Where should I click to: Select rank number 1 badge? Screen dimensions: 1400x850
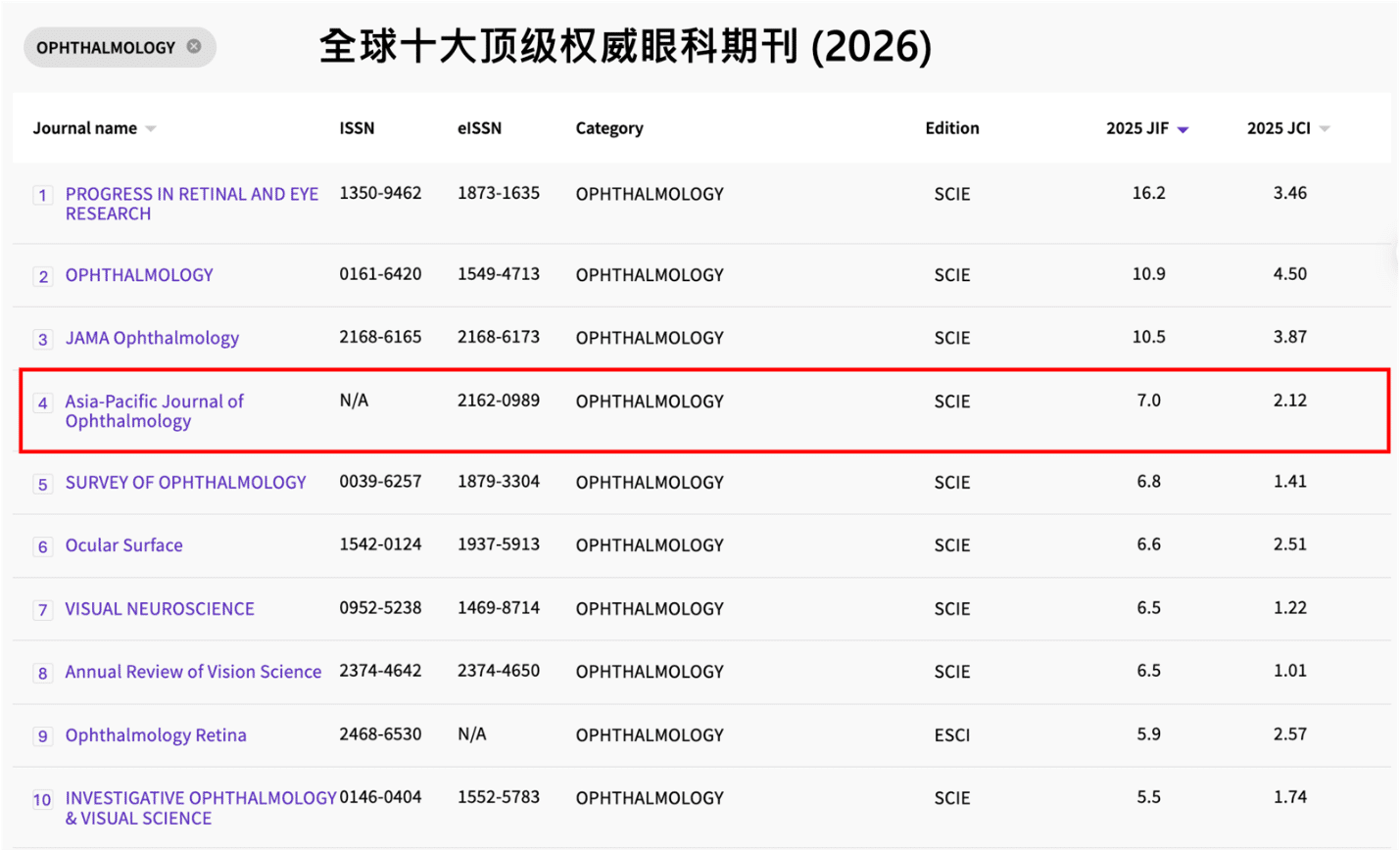(42, 195)
